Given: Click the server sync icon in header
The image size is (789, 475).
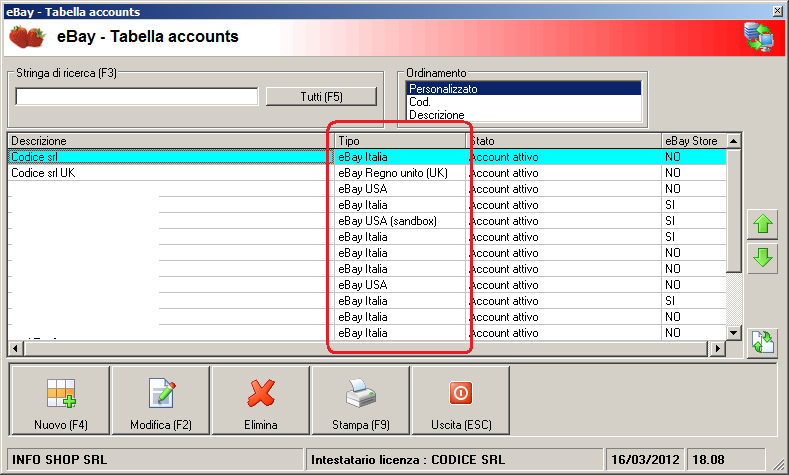Looking at the screenshot, I should click(759, 37).
